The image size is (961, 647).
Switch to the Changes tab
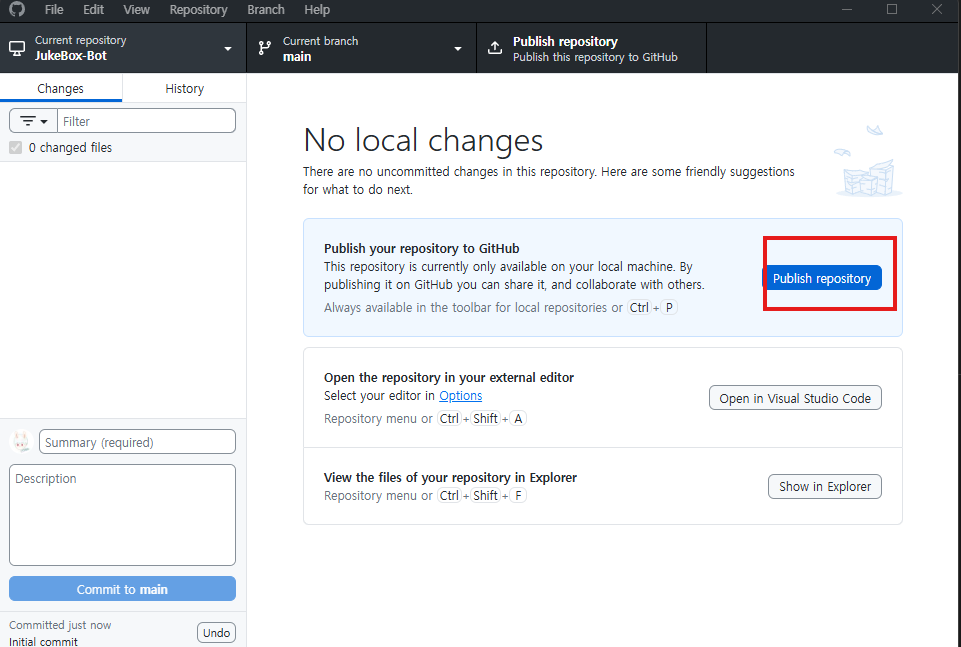(x=61, y=88)
